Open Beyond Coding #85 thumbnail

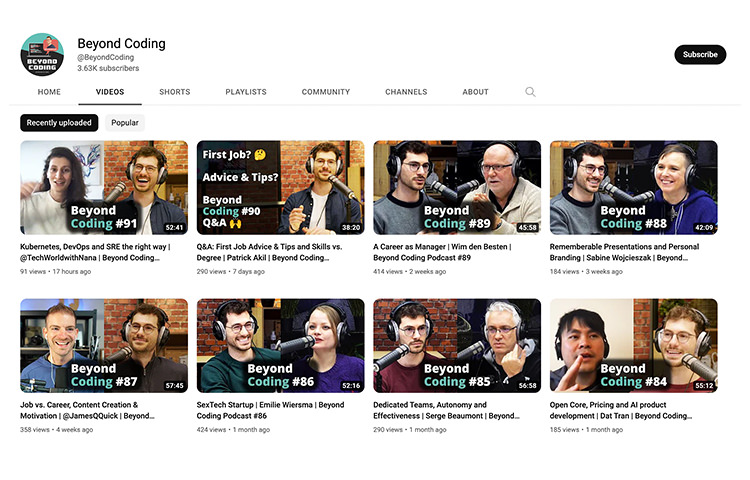[457, 346]
